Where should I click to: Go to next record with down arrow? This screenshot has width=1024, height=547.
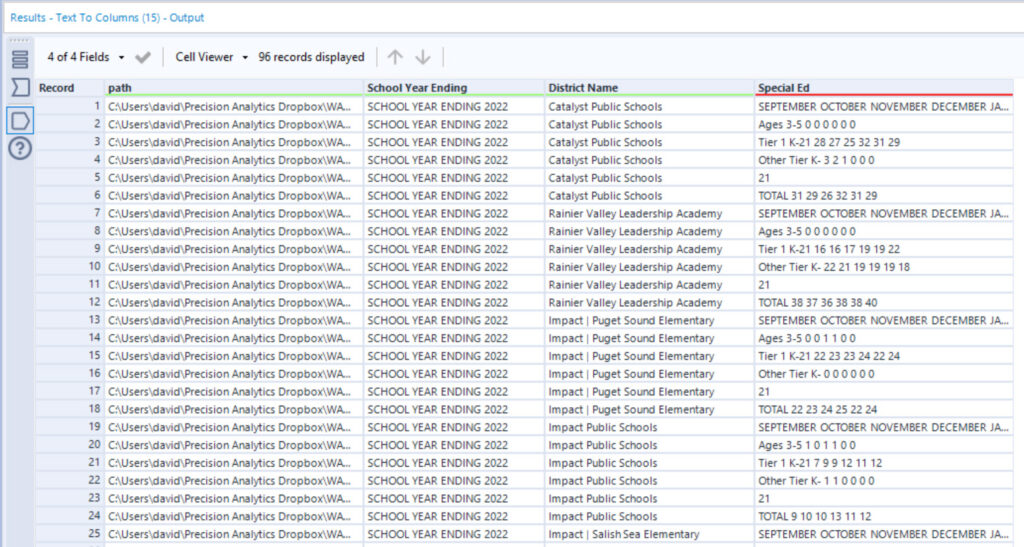click(423, 57)
